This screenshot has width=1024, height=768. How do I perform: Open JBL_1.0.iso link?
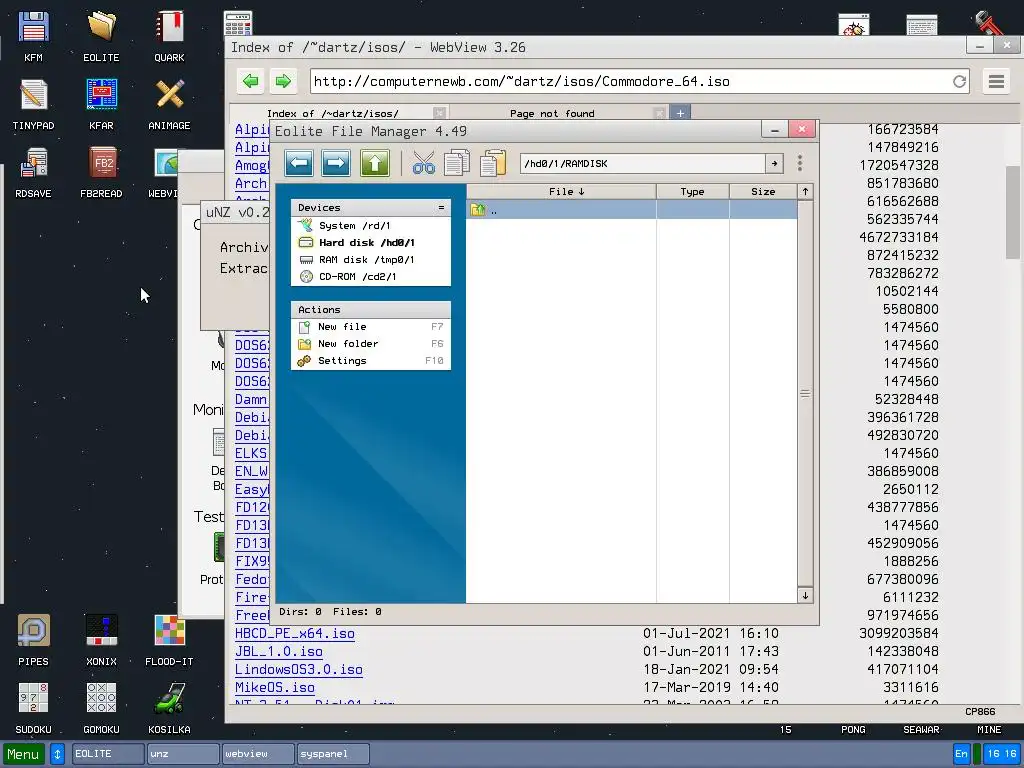(x=279, y=651)
